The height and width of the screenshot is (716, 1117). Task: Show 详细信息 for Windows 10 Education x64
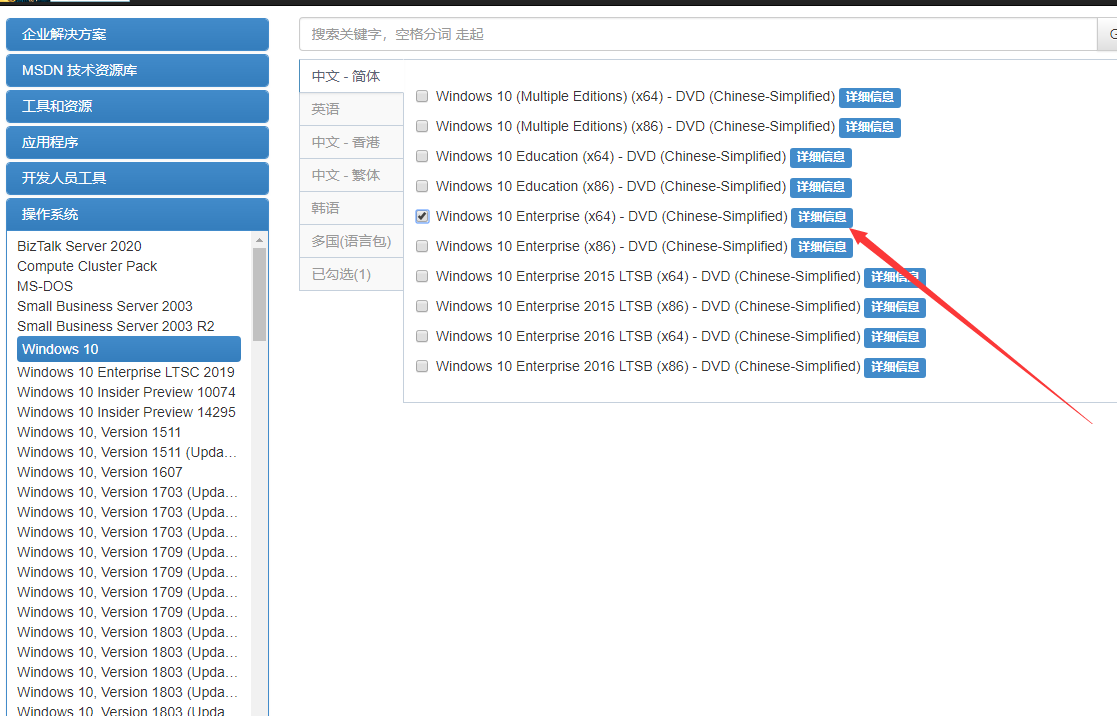pyautogui.click(x=820, y=158)
